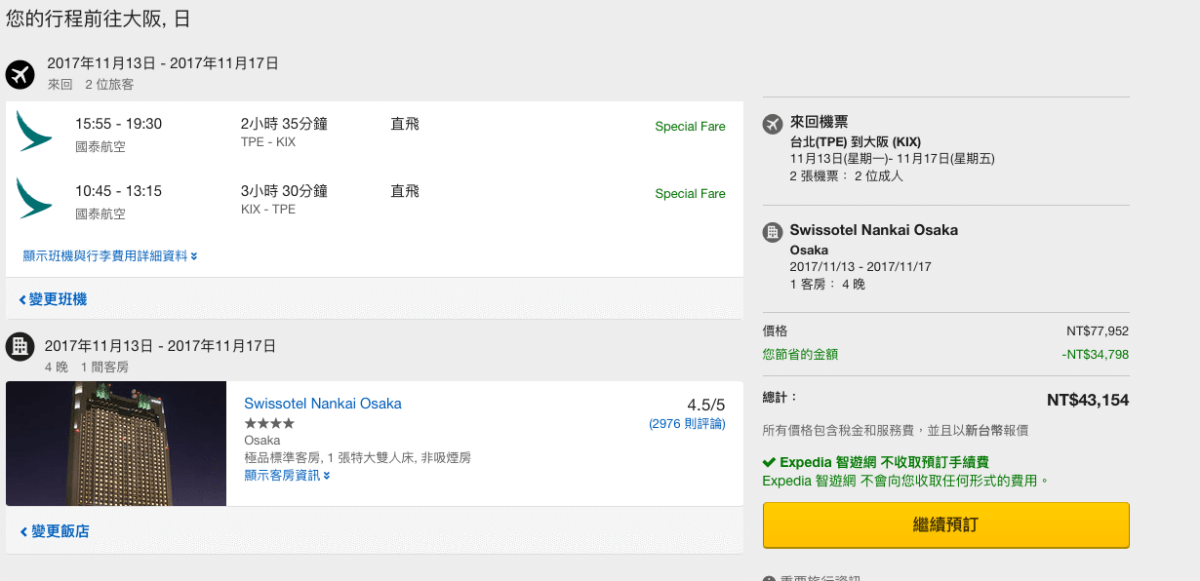Click the price NT$77,952
This screenshot has height=581, width=1200.
pos(1098,331)
